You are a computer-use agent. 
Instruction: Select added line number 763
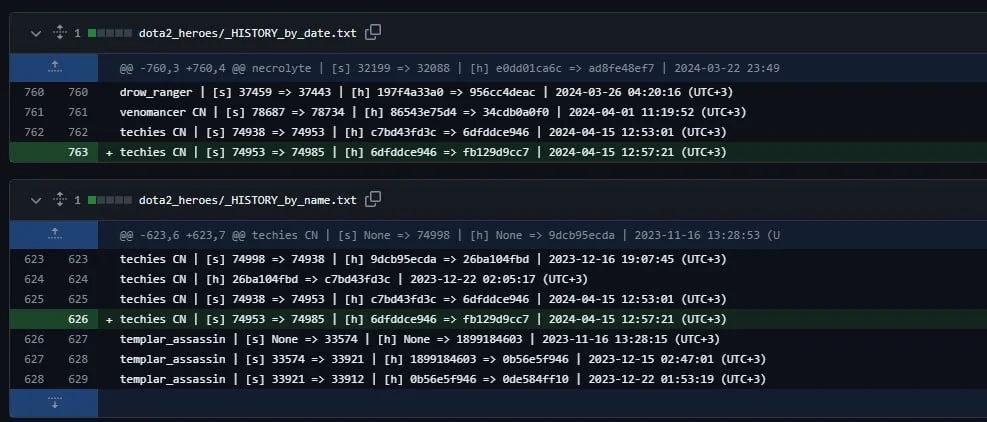tap(76, 152)
